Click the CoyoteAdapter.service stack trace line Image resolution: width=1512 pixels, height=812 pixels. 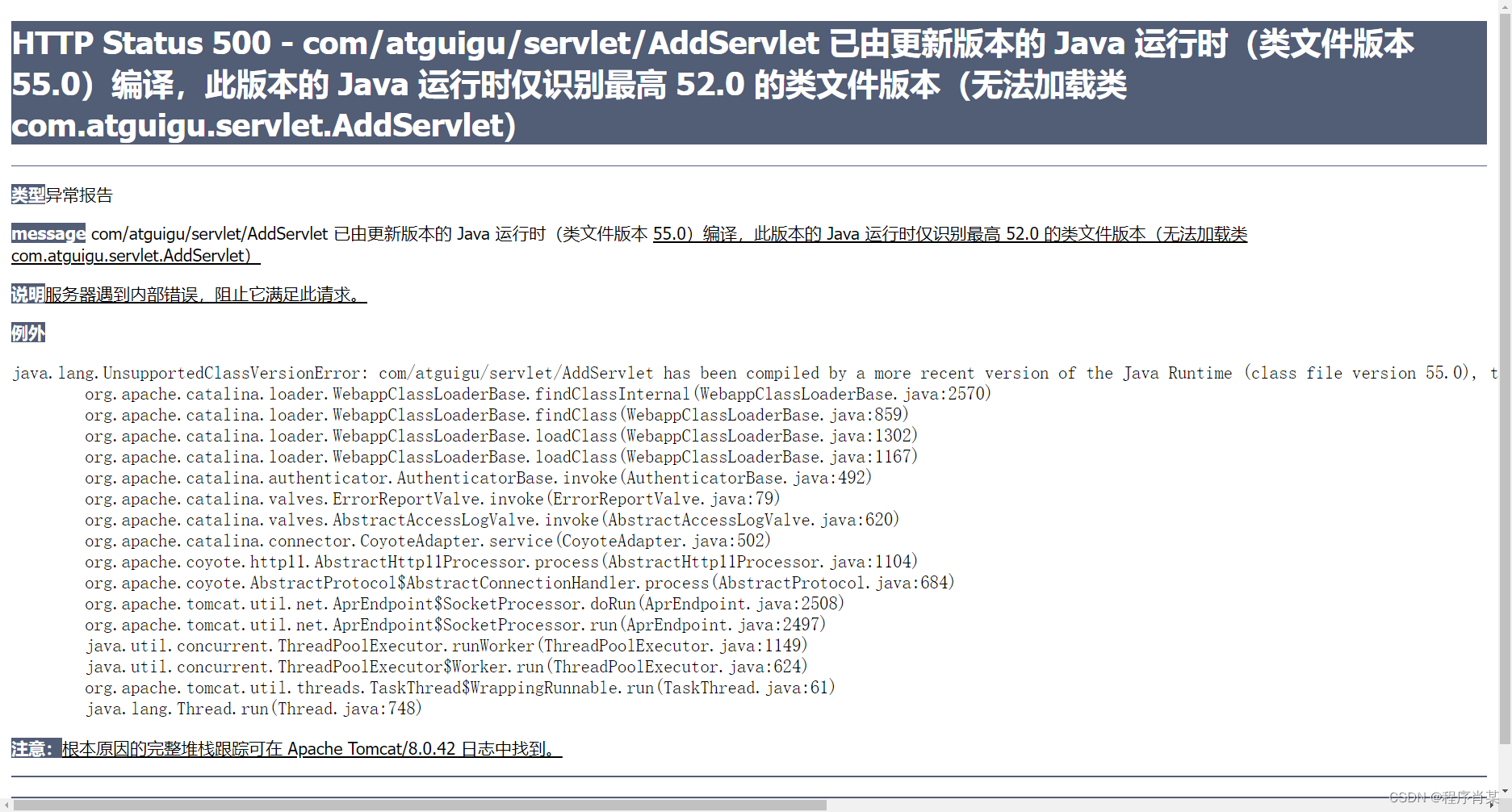tap(428, 541)
